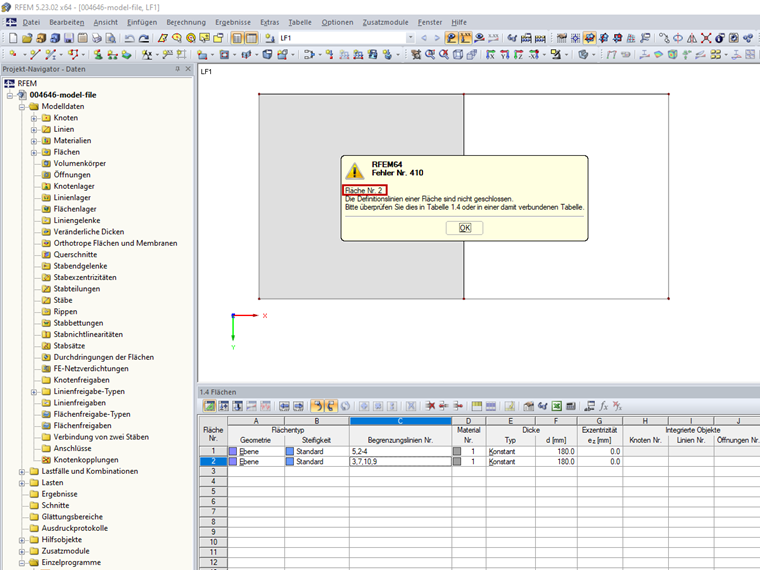The height and width of the screenshot is (570, 760).
Task: Expand the Hilfsobjekte tree node
Action: point(22,539)
